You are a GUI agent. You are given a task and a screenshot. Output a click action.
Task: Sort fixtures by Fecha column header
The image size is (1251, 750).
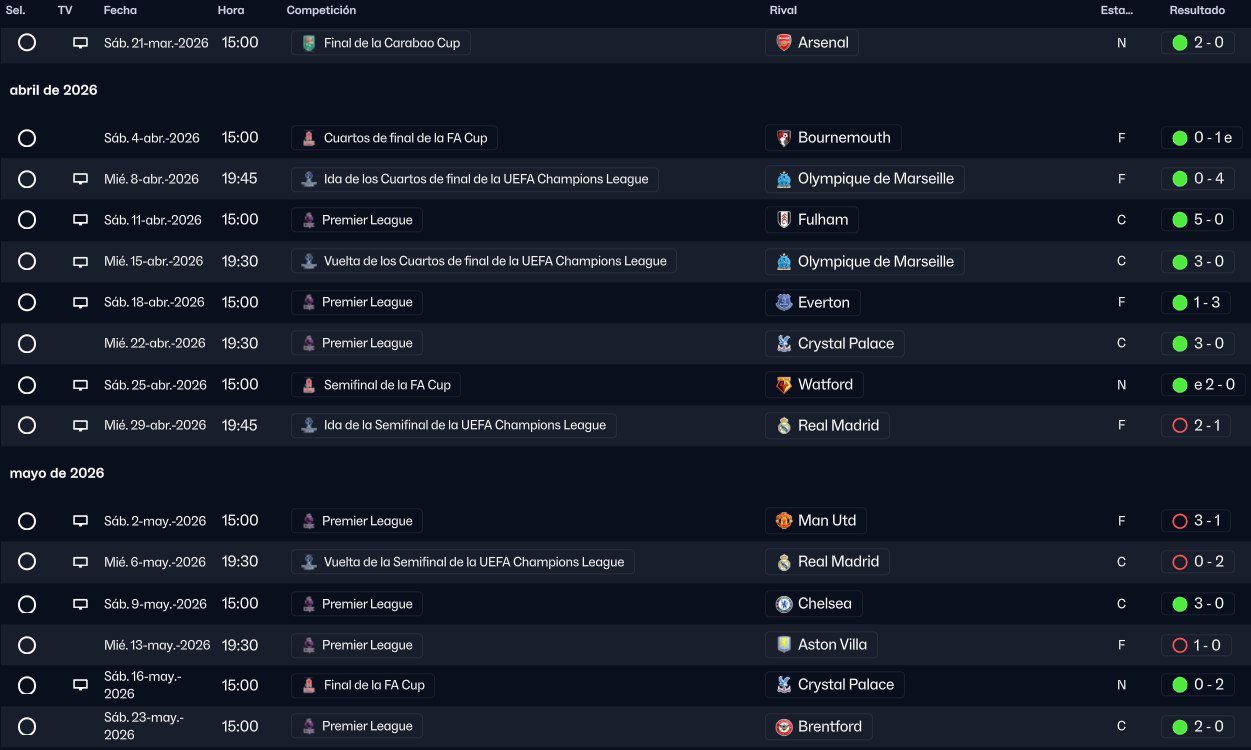(120, 10)
